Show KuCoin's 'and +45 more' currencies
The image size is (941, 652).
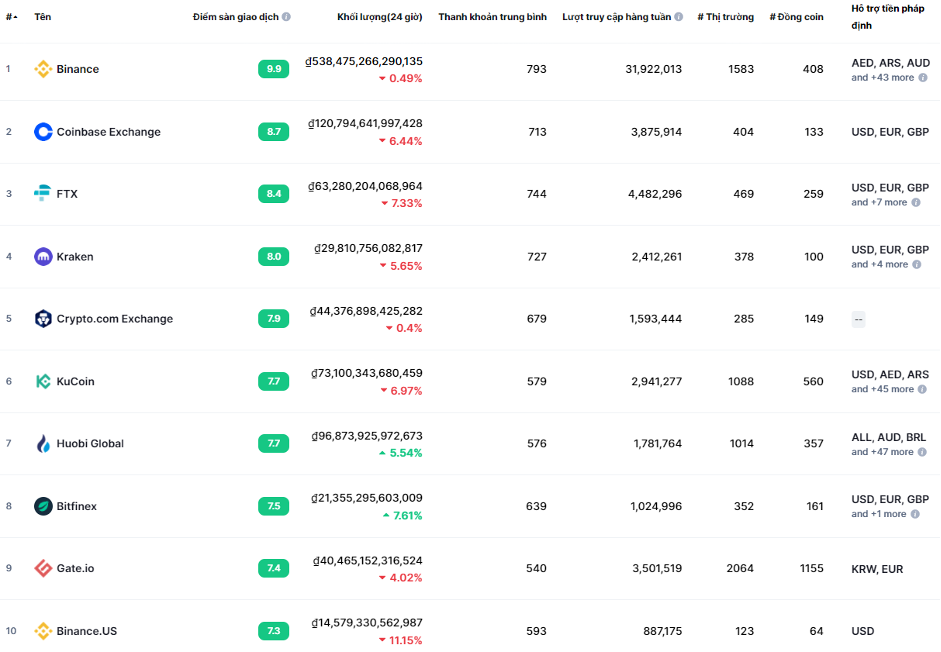coord(883,389)
